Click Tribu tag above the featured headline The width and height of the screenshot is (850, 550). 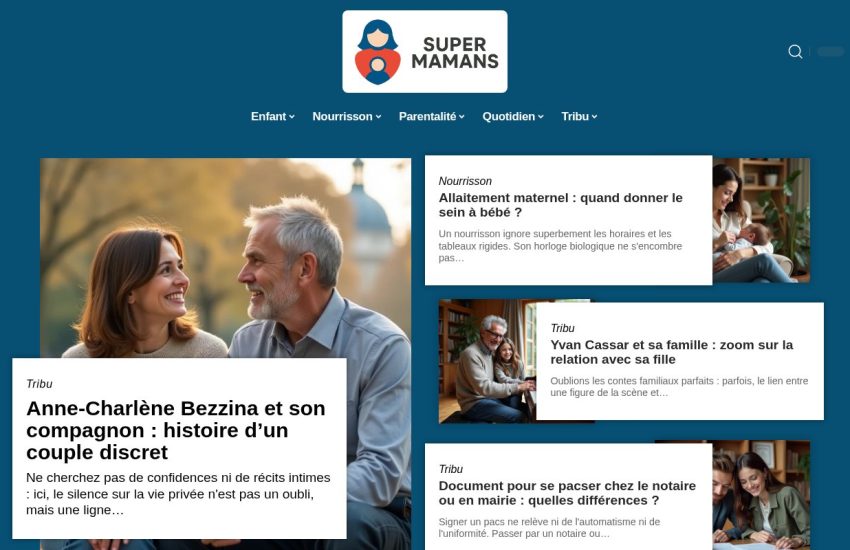coord(39,384)
